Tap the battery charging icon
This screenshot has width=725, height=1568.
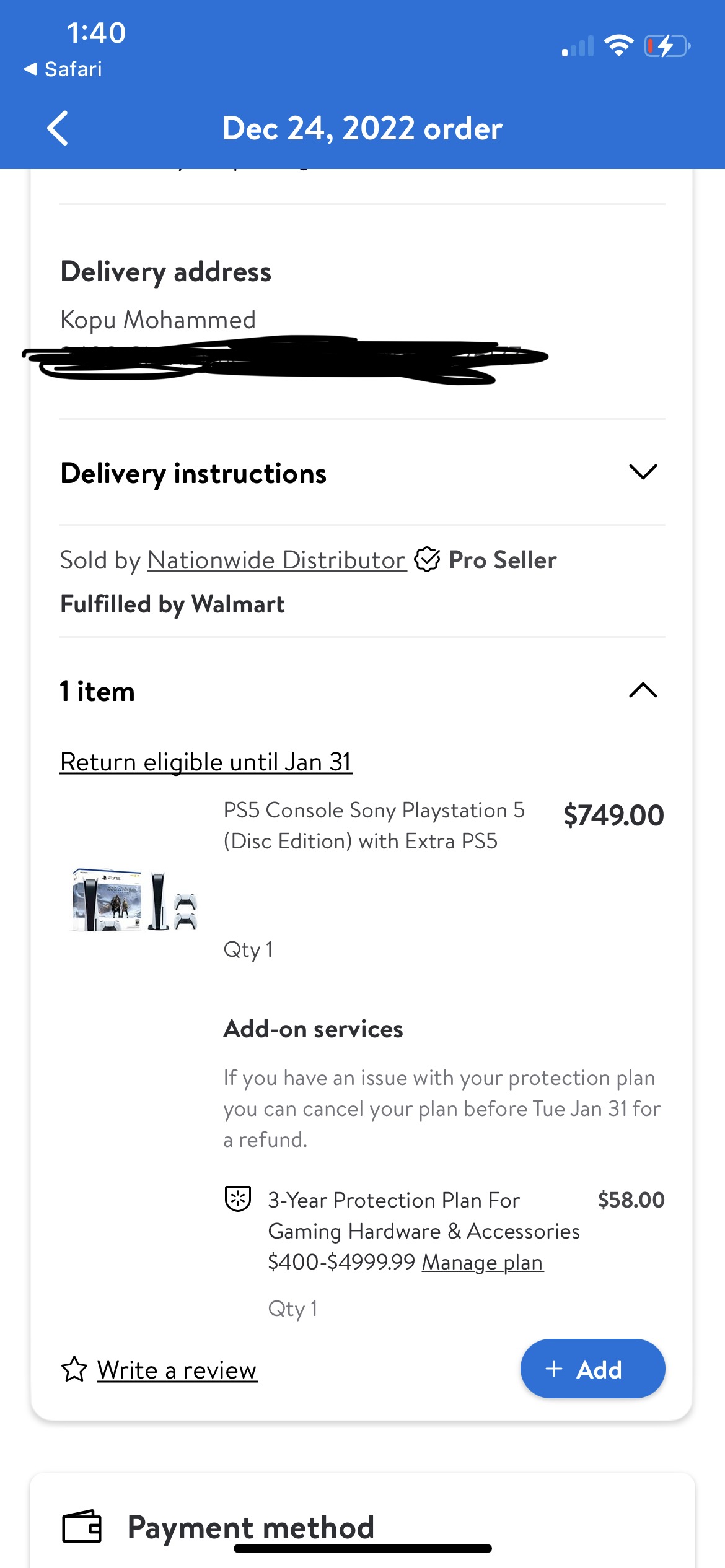(x=667, y=46)
